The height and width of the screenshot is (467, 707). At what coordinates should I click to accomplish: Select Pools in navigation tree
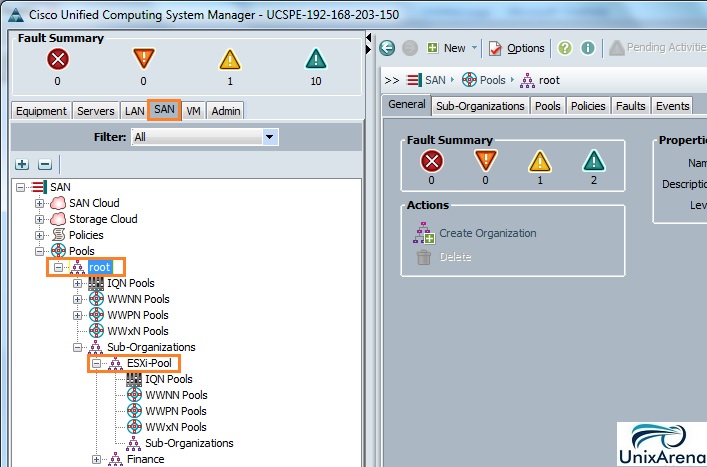point(82,251)
